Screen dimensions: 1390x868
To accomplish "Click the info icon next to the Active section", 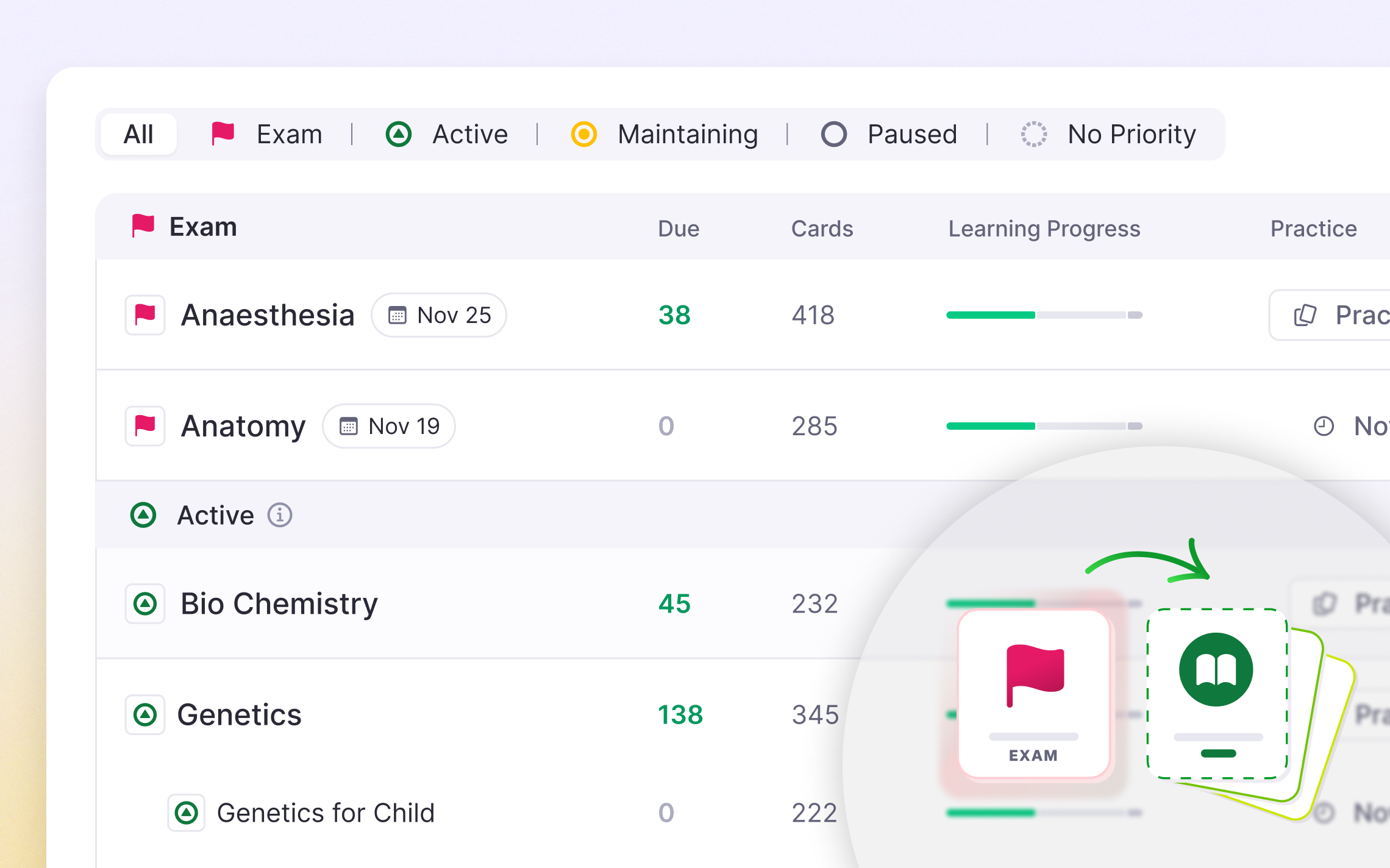I will tap(280, 515).
